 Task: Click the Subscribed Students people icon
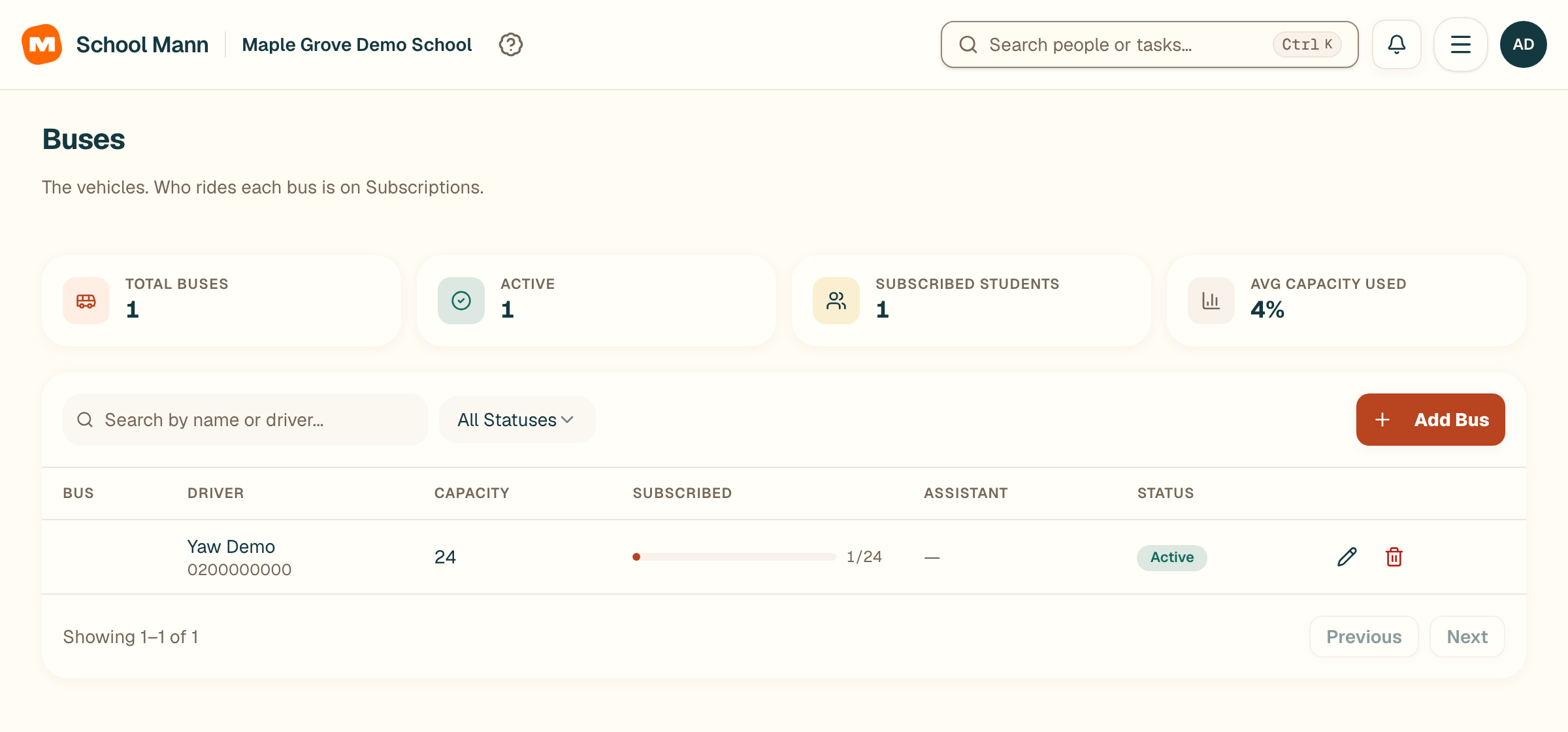[x=836, y=301]
